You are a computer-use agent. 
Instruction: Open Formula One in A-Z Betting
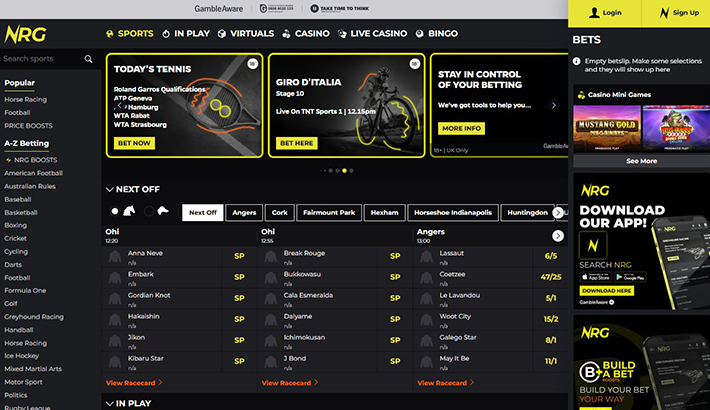(25, 290)
